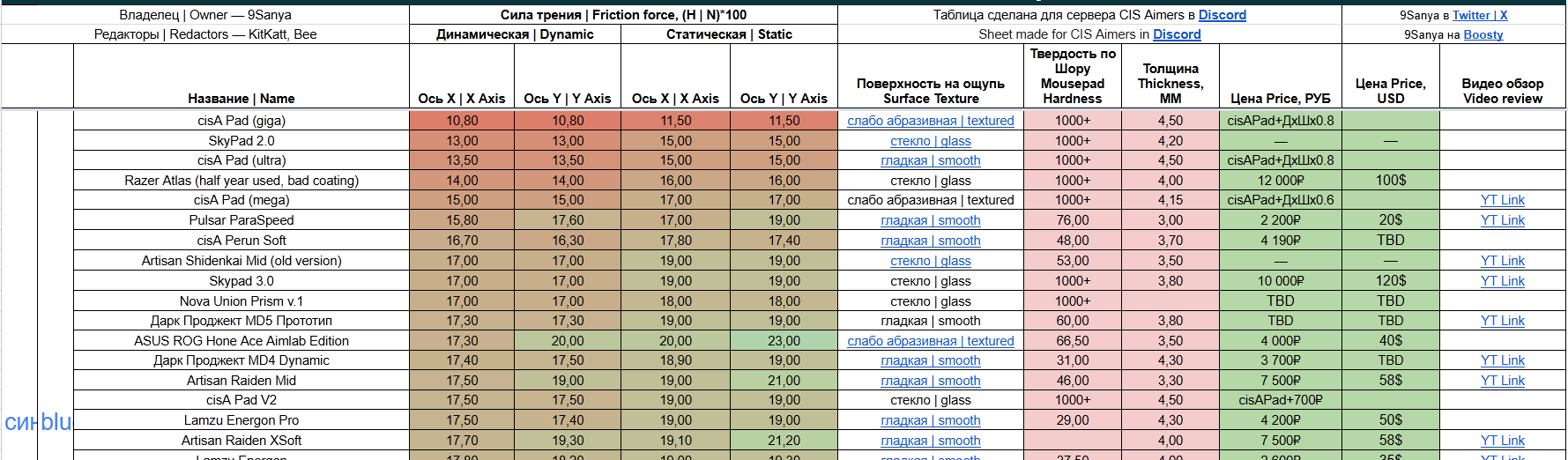
Task: Select the '16,70' dynamic X axis value
Action: pyautogui.click(x=462, y=241)
